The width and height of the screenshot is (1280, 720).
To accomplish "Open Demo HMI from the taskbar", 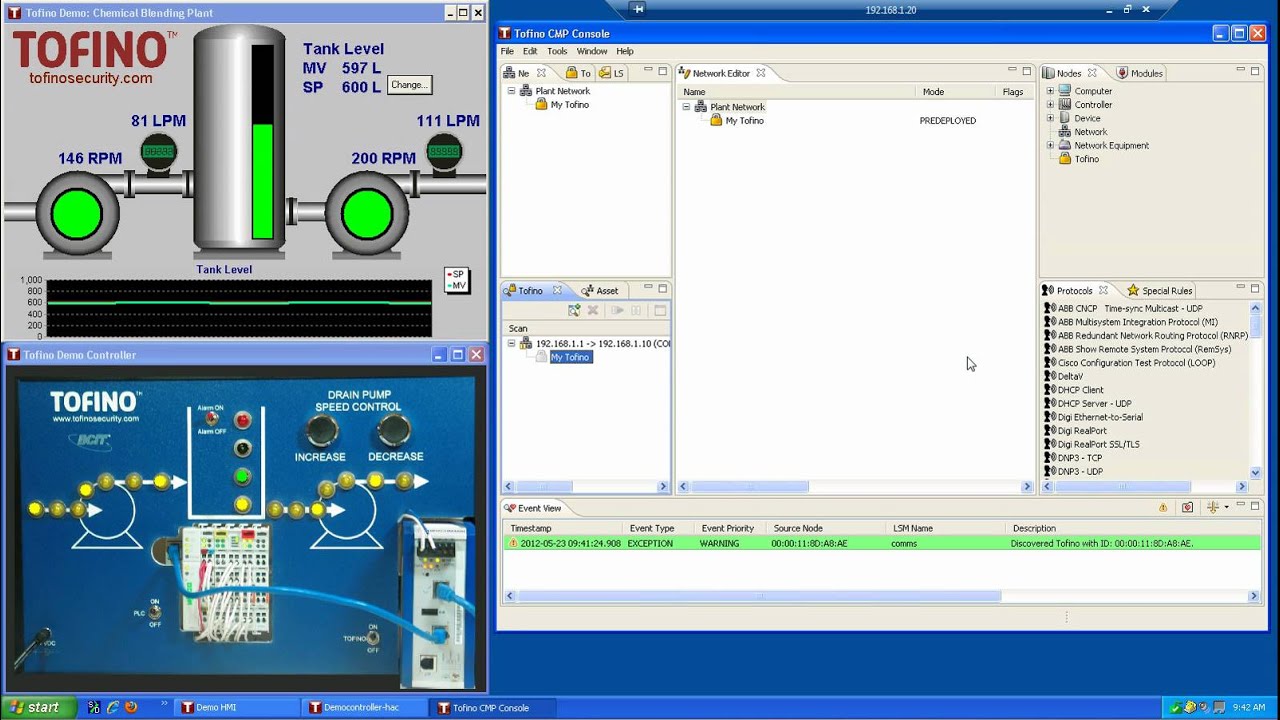I will point(237,708).
